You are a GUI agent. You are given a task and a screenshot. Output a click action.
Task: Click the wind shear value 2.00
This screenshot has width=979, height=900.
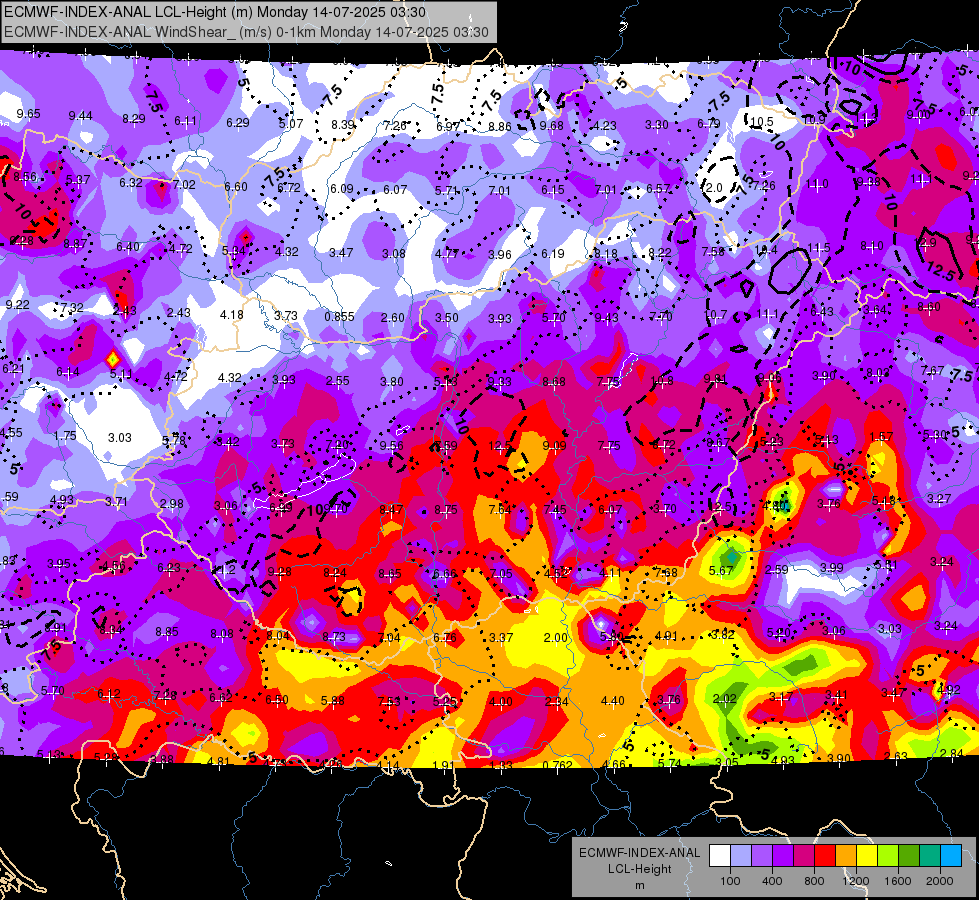coord(556,638)
